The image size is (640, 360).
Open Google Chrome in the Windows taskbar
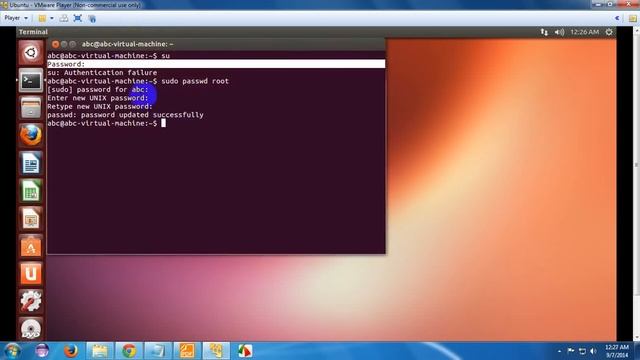point(129,351)
